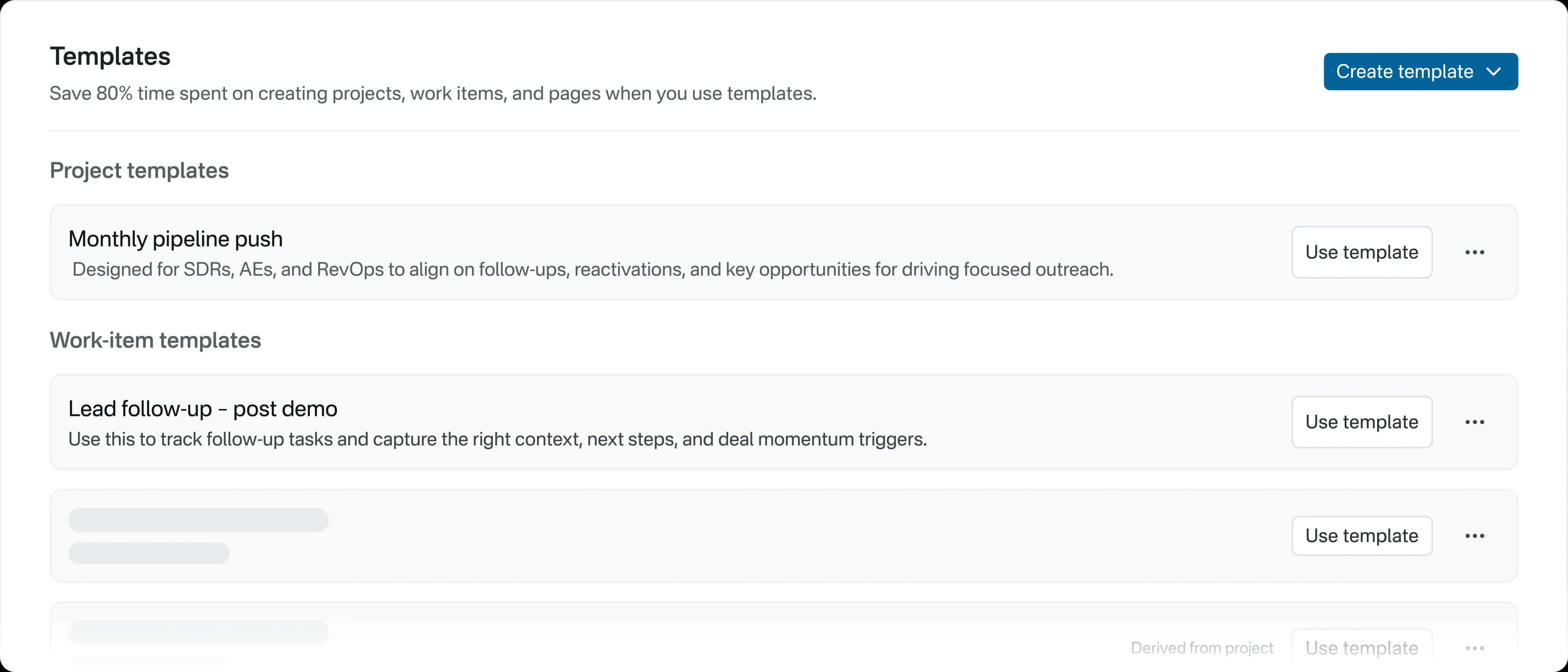Use the Monthly pipeline push template
The image size is (1568, 672).
tap(1362, 252)
